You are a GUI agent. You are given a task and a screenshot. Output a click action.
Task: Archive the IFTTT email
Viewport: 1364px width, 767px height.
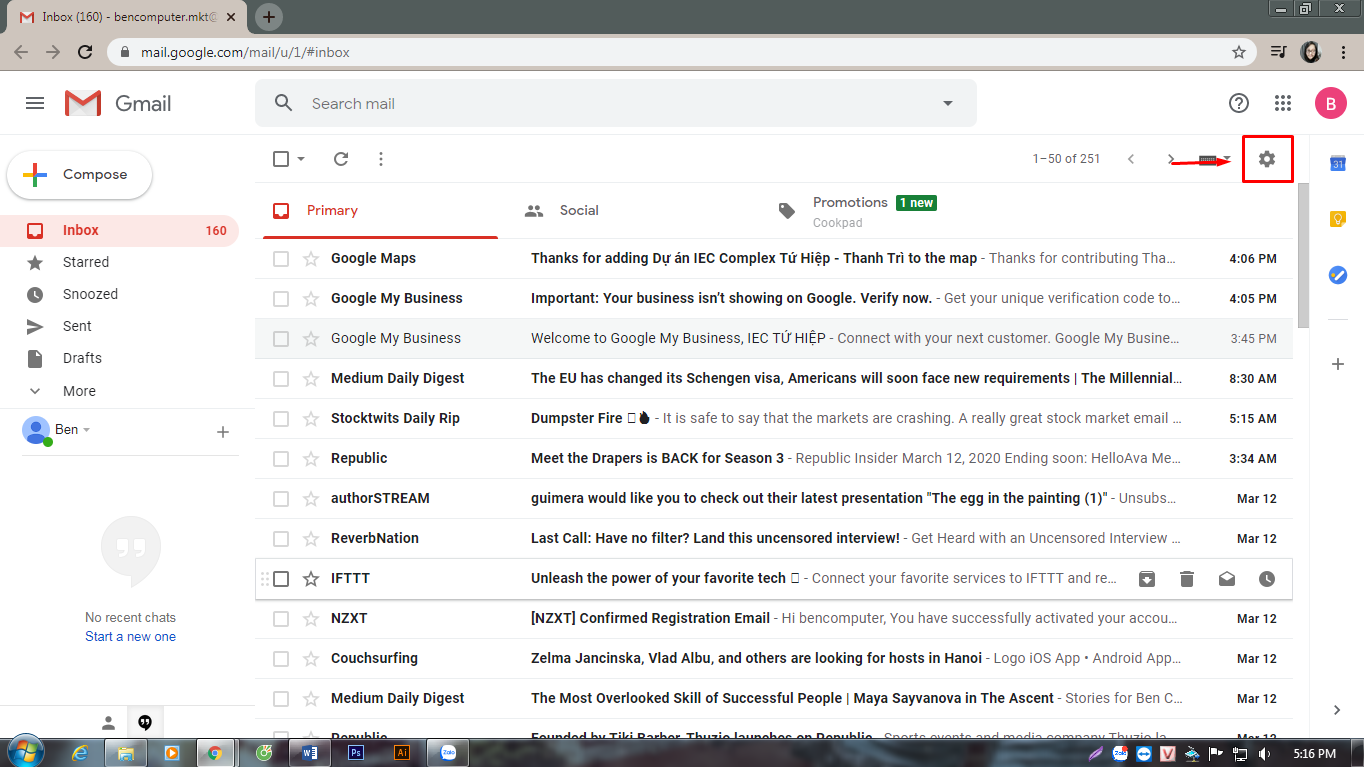pyautogui.click(x=1147, y=578)
